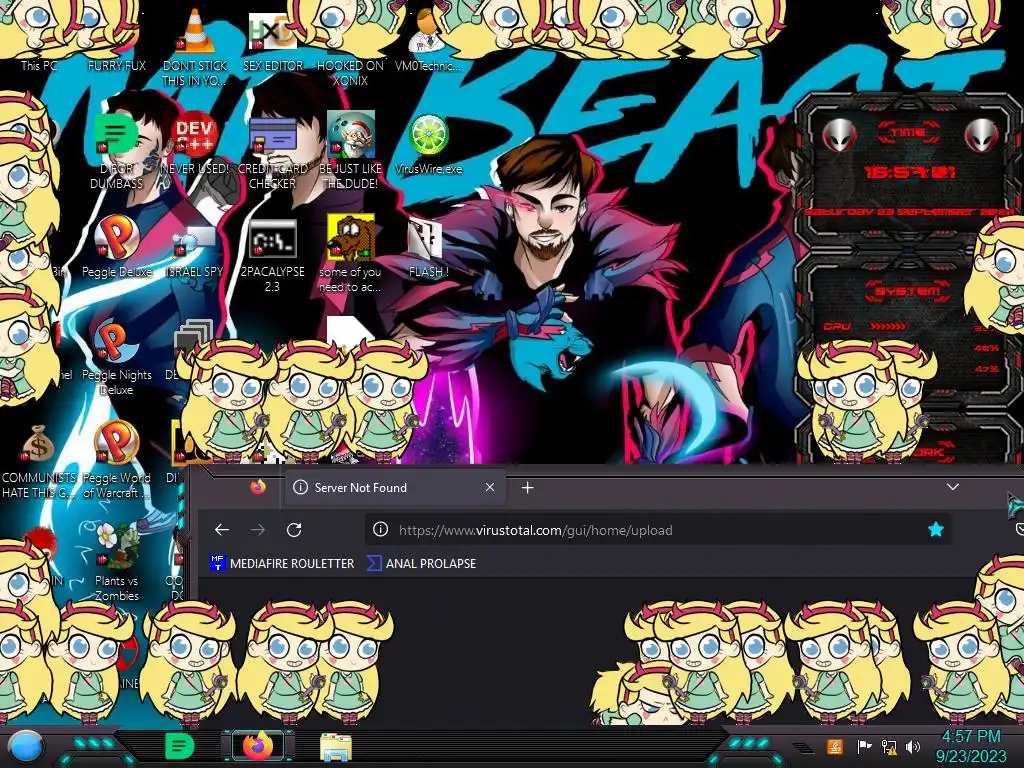Select the Server Not Found tab
This screenshot has width=1024, height=768.
tap(395, 487)
